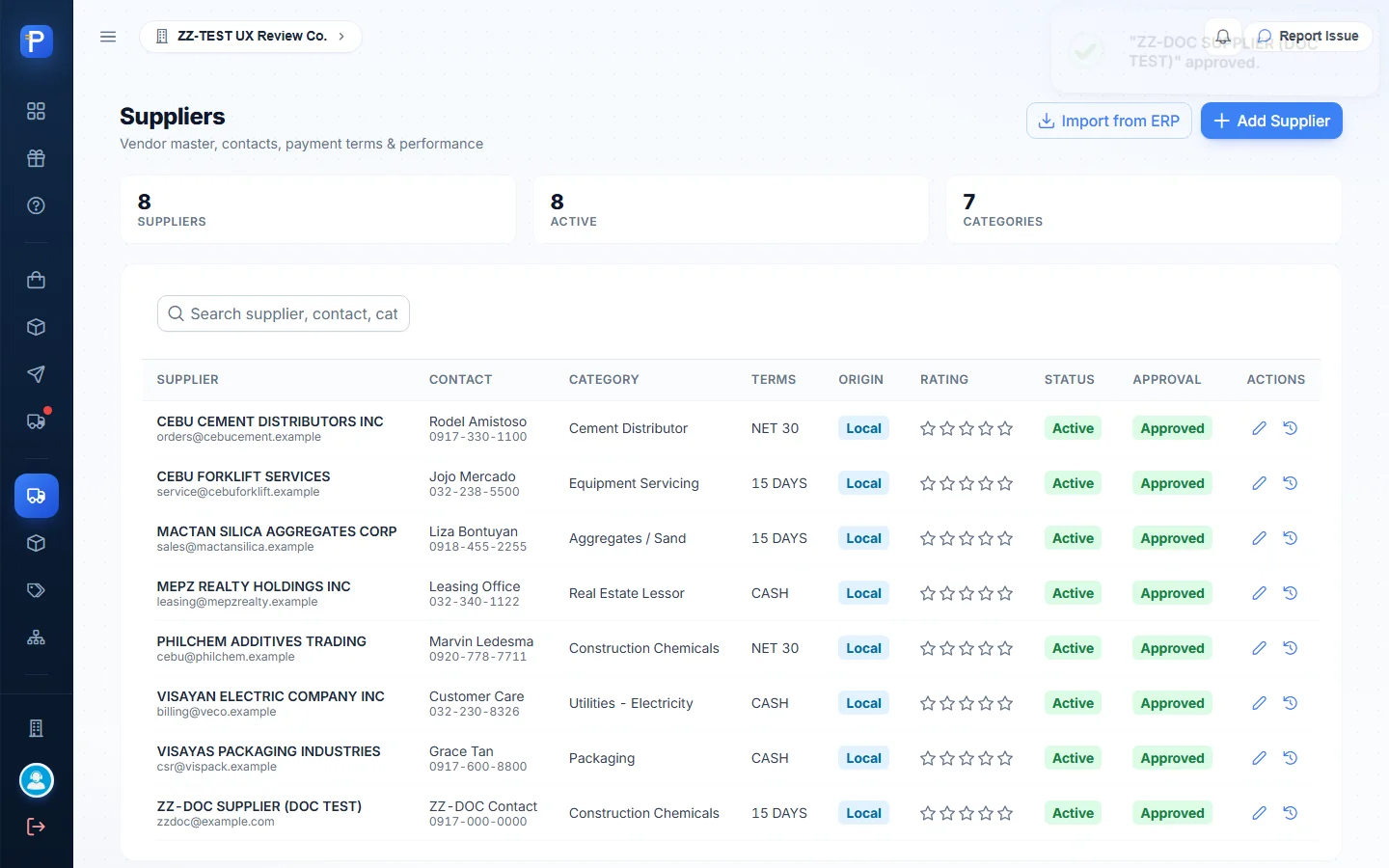View history for VISAYAN ELECTRIC COMPANY INC
Image resolution: width=1389 pixels, height=868 pixels.
click(x=1291, y=703)
